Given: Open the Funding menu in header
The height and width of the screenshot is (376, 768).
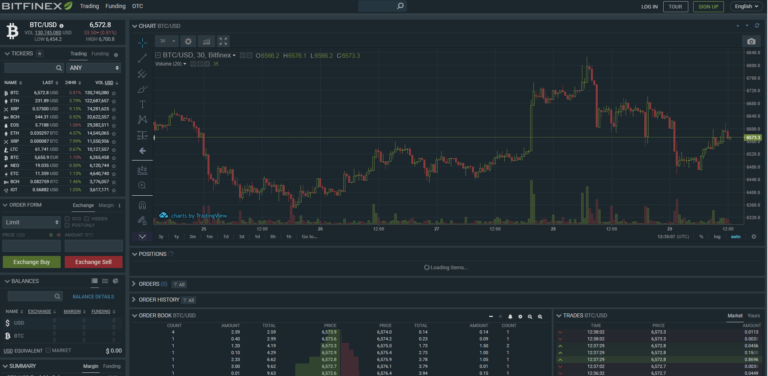Looking at the screenshot, I should click(115, 6).
